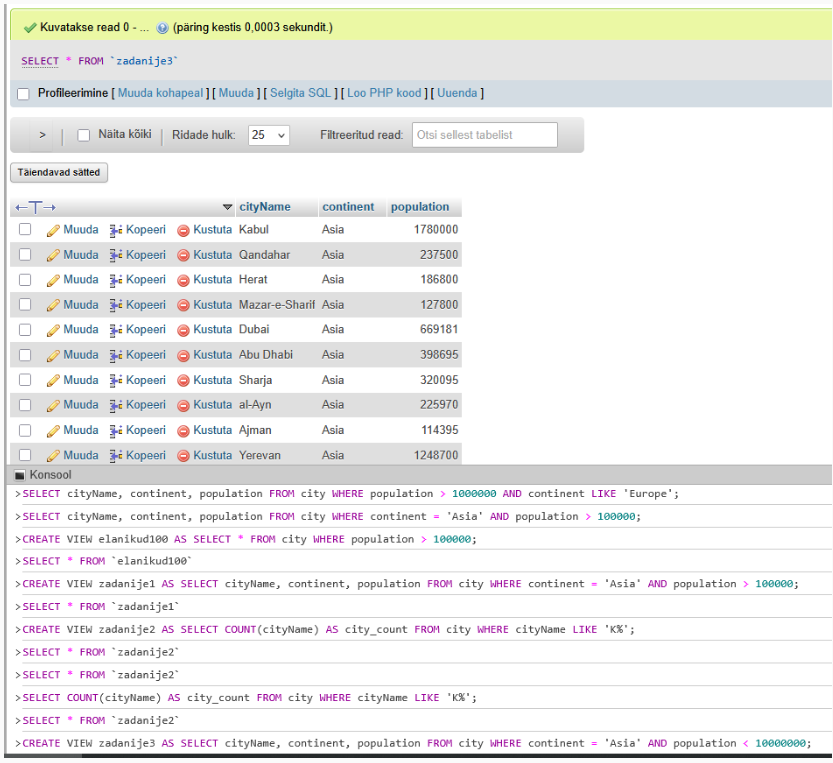Click the red delete icon for Dubai row
Image resolution: width=833 pixels, height=763 pixels.
click(183, 330)
